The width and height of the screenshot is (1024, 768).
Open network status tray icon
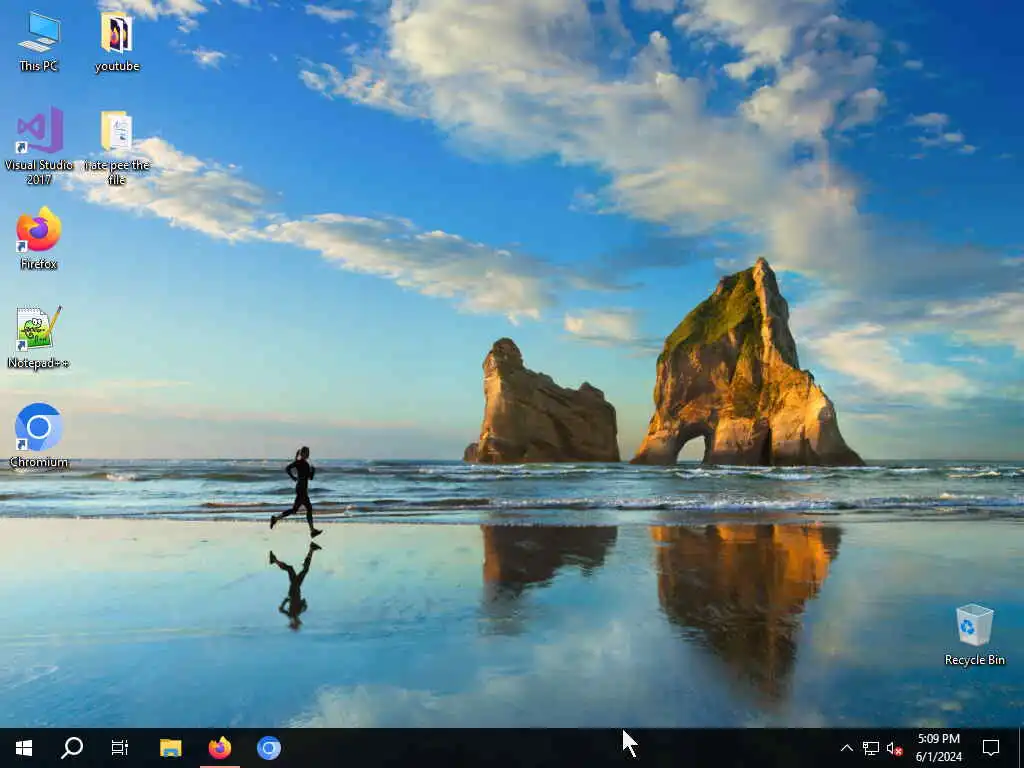click(x=871, y=748)
